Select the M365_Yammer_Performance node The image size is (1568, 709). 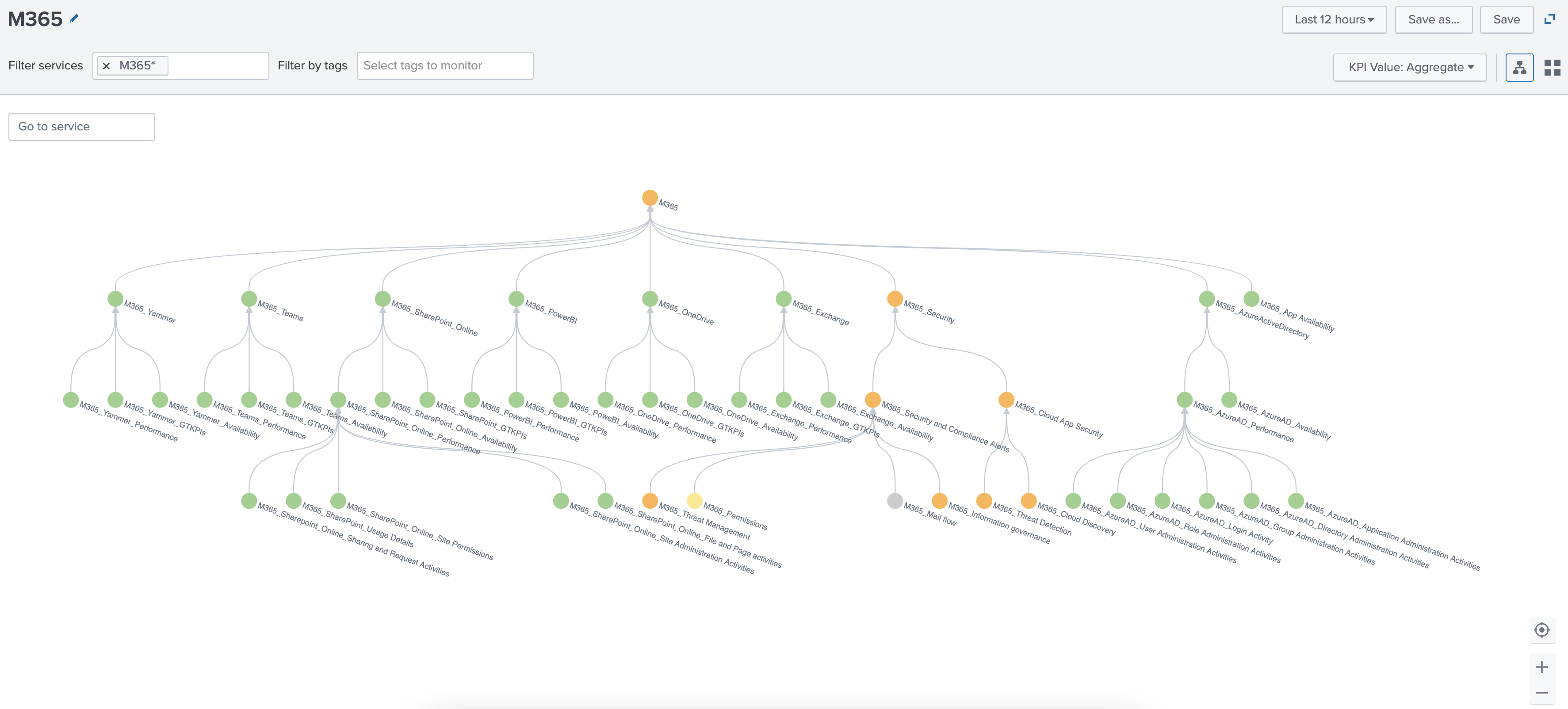tap(71, 400)
